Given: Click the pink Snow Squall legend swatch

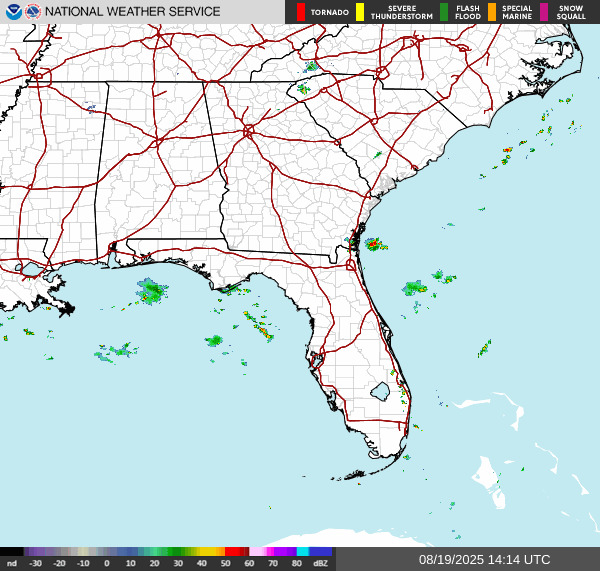Looking at the screenshot, I should pyautogui.click(x=545, y=12).
